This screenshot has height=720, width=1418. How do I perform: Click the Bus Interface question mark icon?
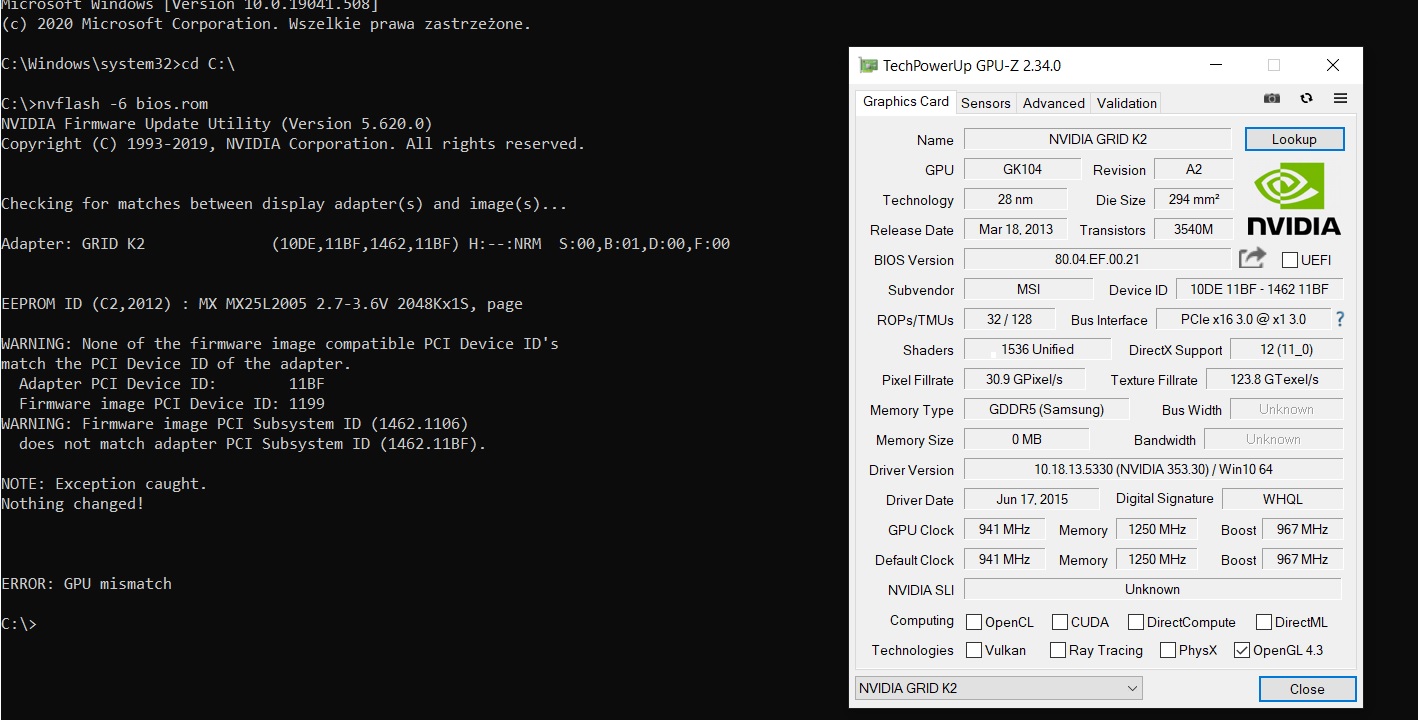pyautogui.click(x=1340, y=320)
